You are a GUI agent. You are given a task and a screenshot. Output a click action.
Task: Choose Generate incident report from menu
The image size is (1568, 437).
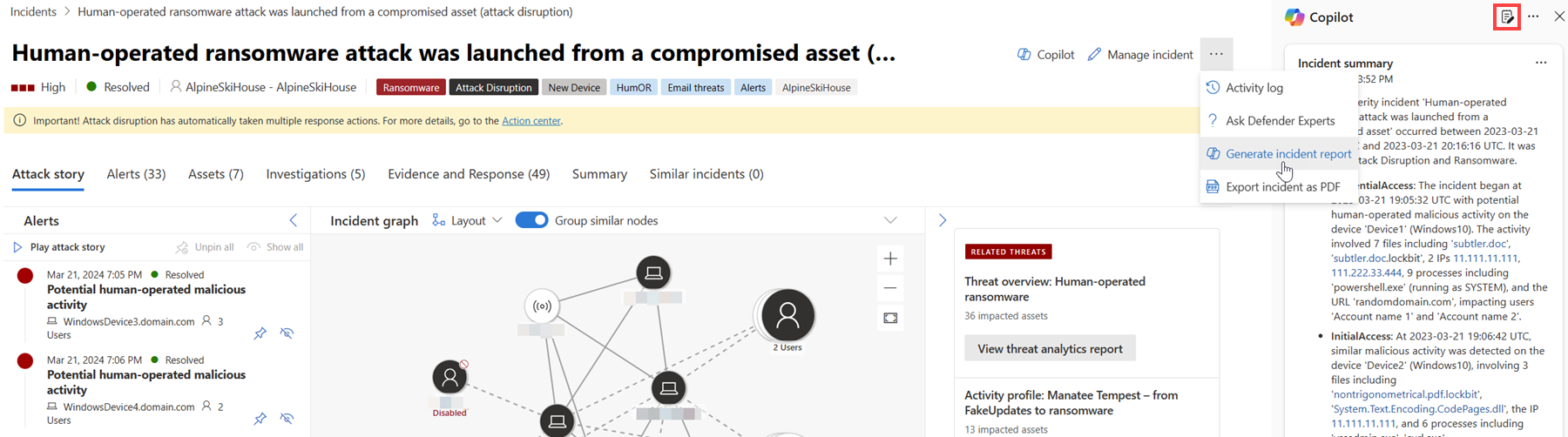[1288, 154]
